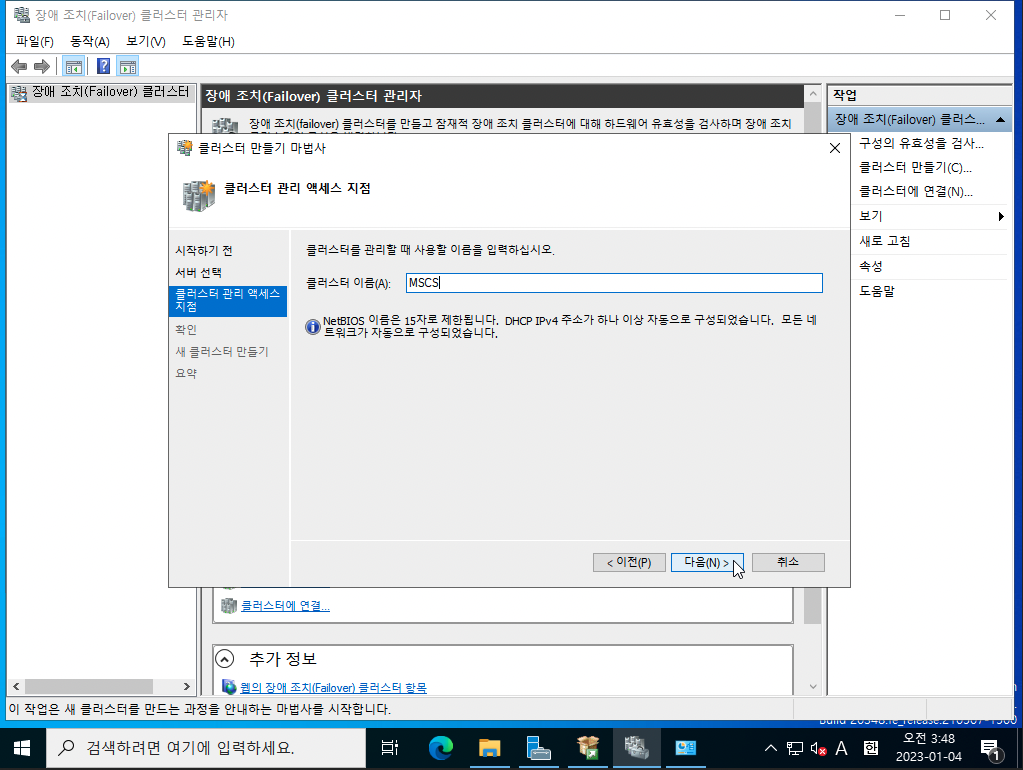The image size is (1023, 770).
Task: Click the 다음(N) > button
Action: point(707,562)
